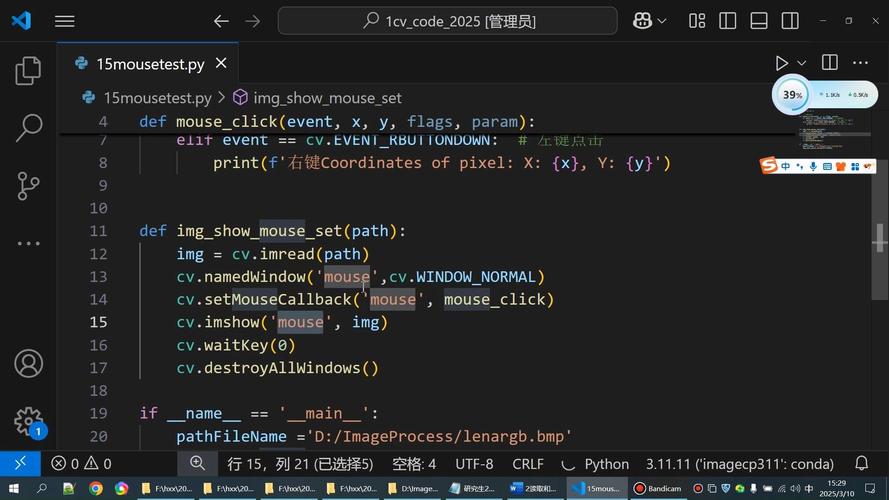This screenshot has width=889, height=500.
Task: Open Windows taskbar search
Action: click(41, 488)
